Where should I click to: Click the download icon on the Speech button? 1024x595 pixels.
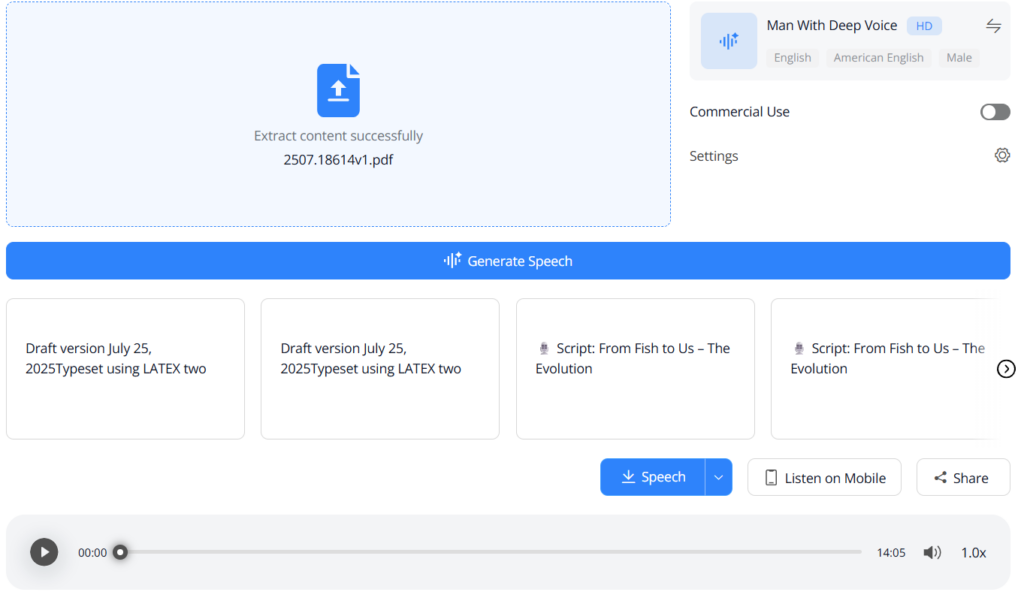(626, 477)
